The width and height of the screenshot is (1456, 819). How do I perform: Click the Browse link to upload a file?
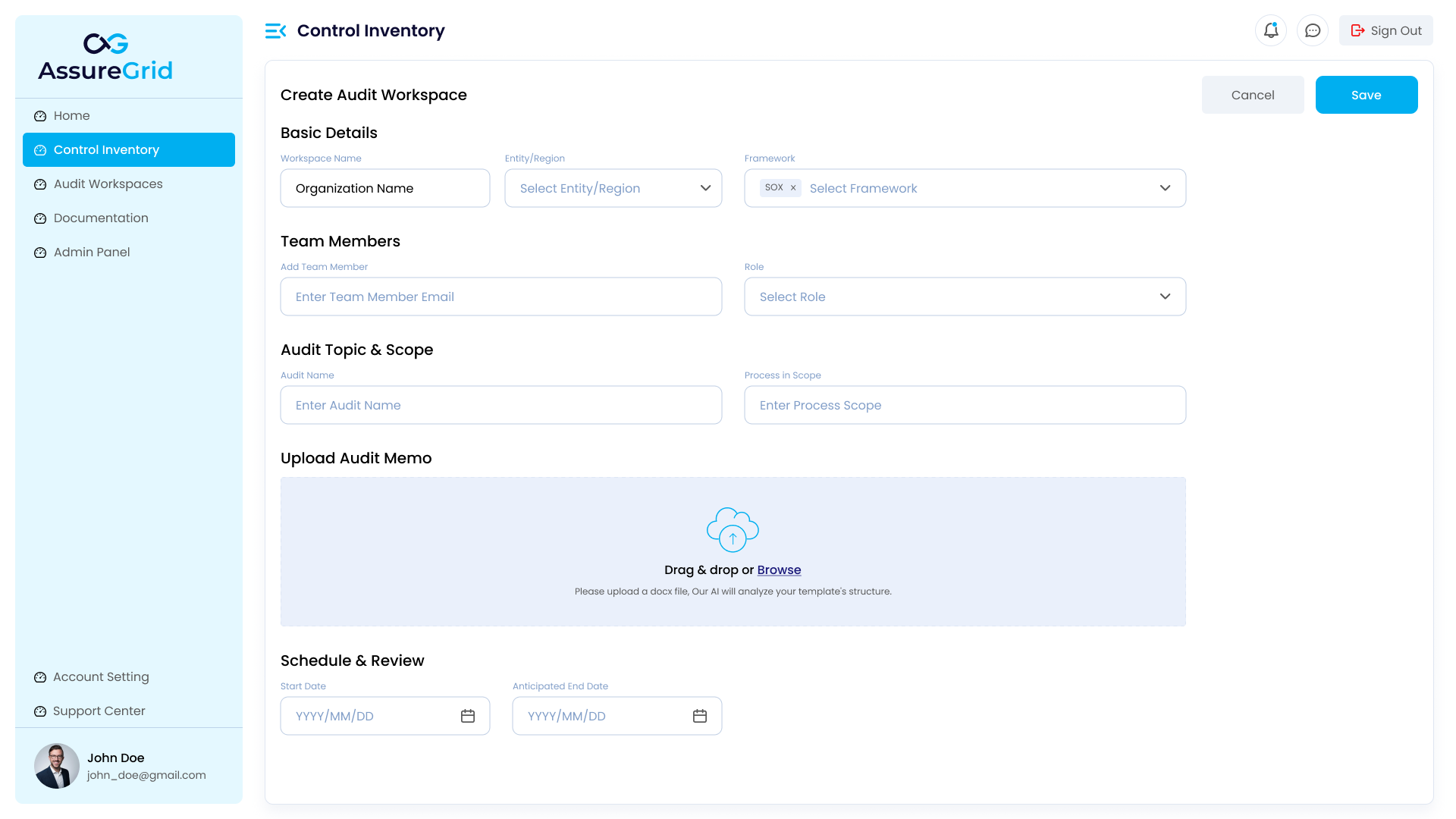pyautogui.click(x=779, y=570)
